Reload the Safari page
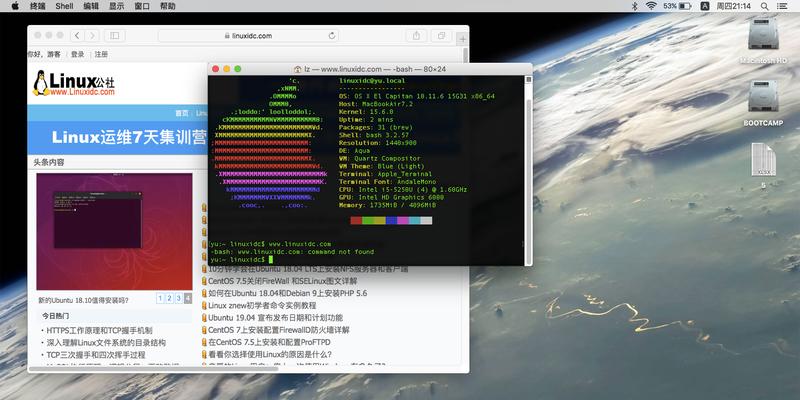800x400 pixels. point(332,36)
